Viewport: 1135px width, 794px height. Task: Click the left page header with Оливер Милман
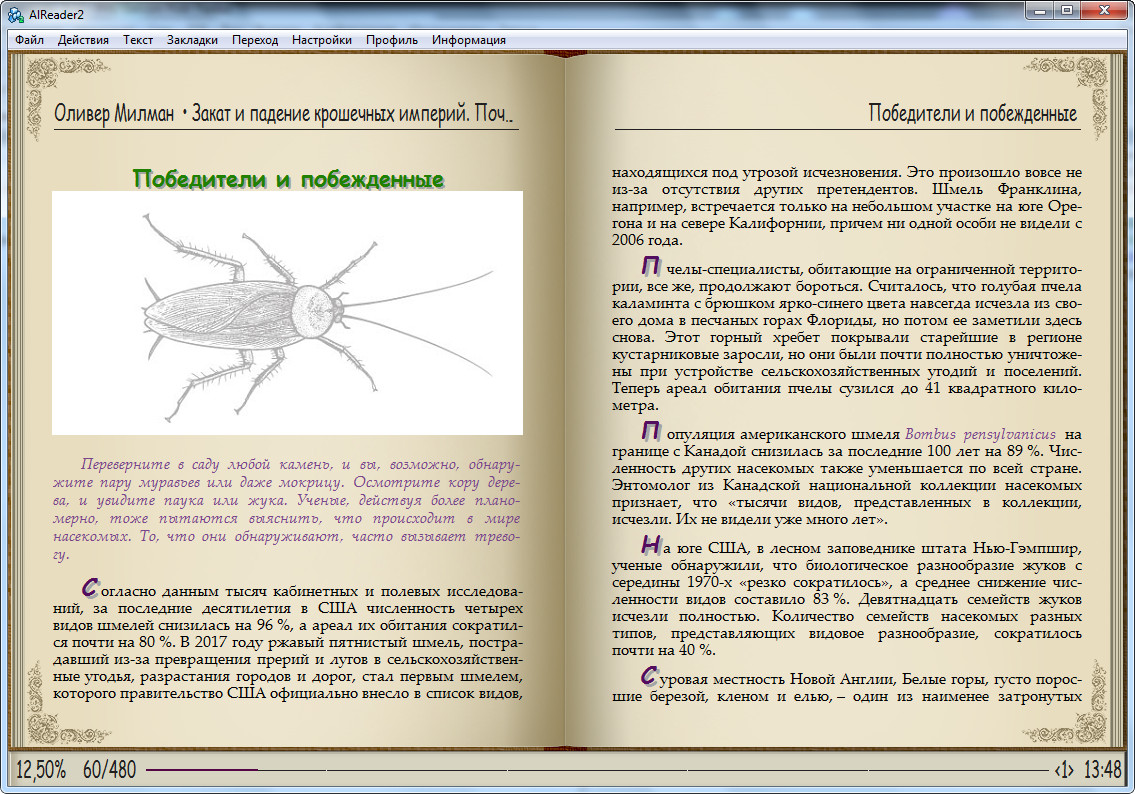click(283, 114)
